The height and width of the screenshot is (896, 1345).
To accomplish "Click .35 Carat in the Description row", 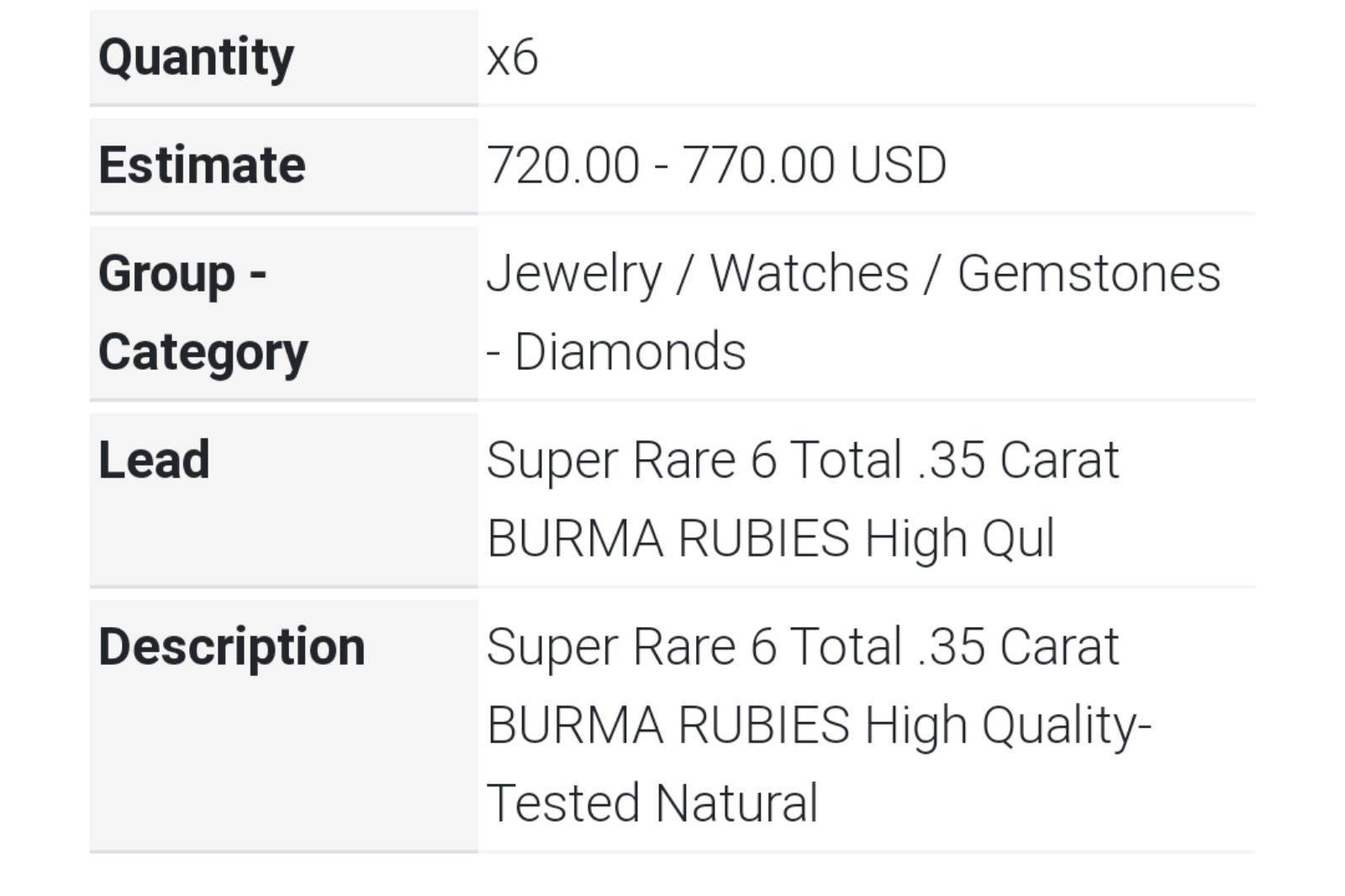I will (1018, 647).
